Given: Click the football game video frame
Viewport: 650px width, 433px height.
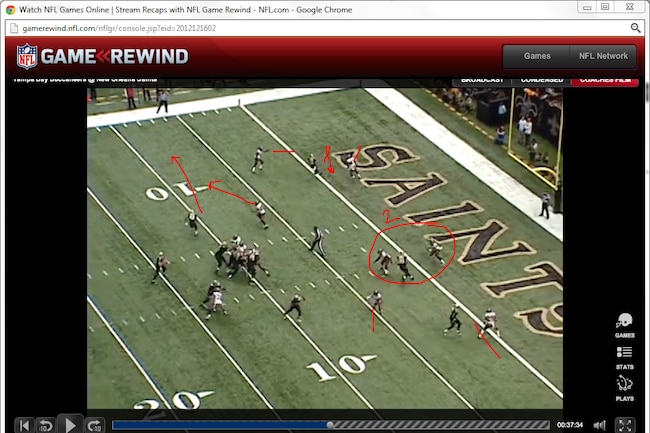Looking at the screenshot, I should [x=325, y=248].
